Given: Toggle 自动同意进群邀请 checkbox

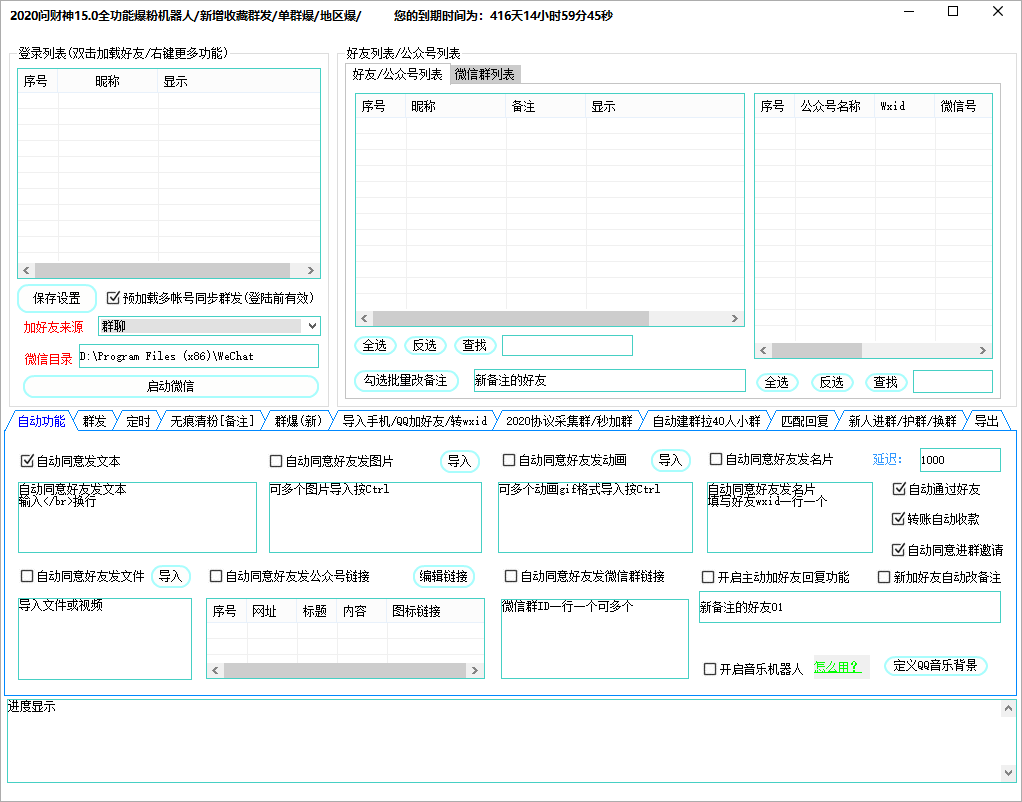Looking at the screenshot, I should [x=898, y=550].
